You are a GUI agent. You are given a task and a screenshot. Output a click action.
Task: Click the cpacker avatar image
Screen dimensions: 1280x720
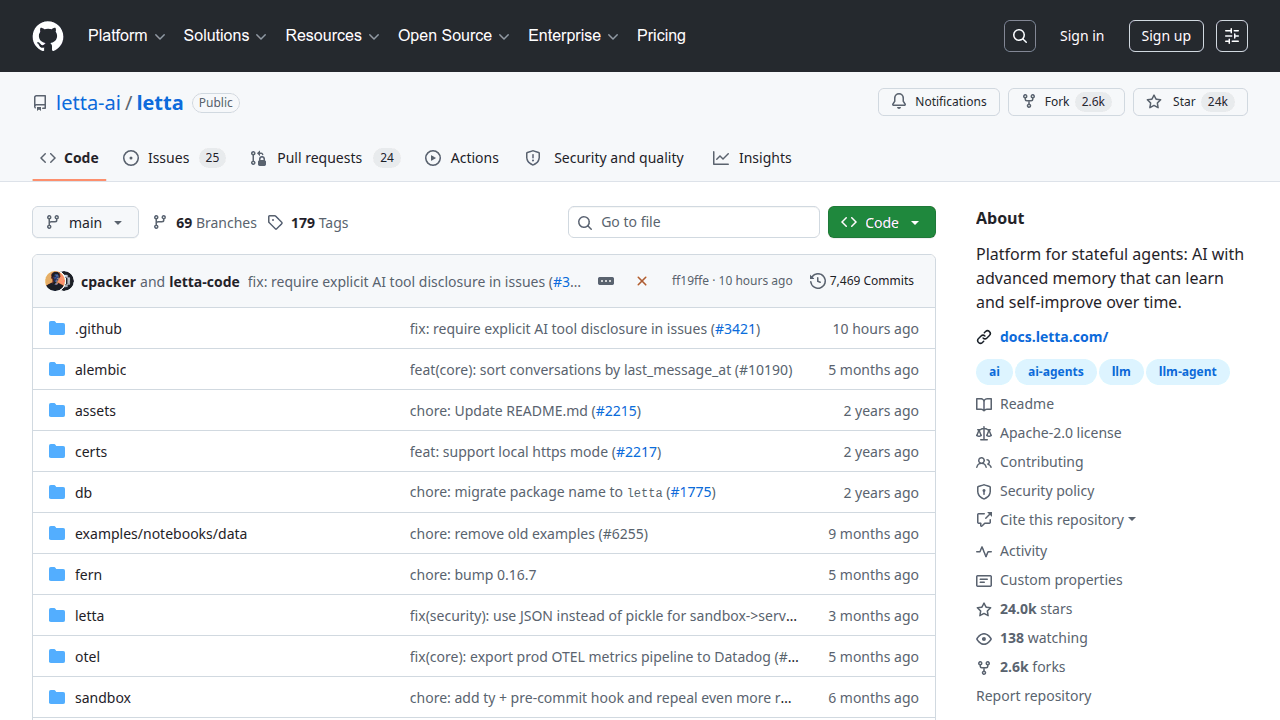pos(54,281)
